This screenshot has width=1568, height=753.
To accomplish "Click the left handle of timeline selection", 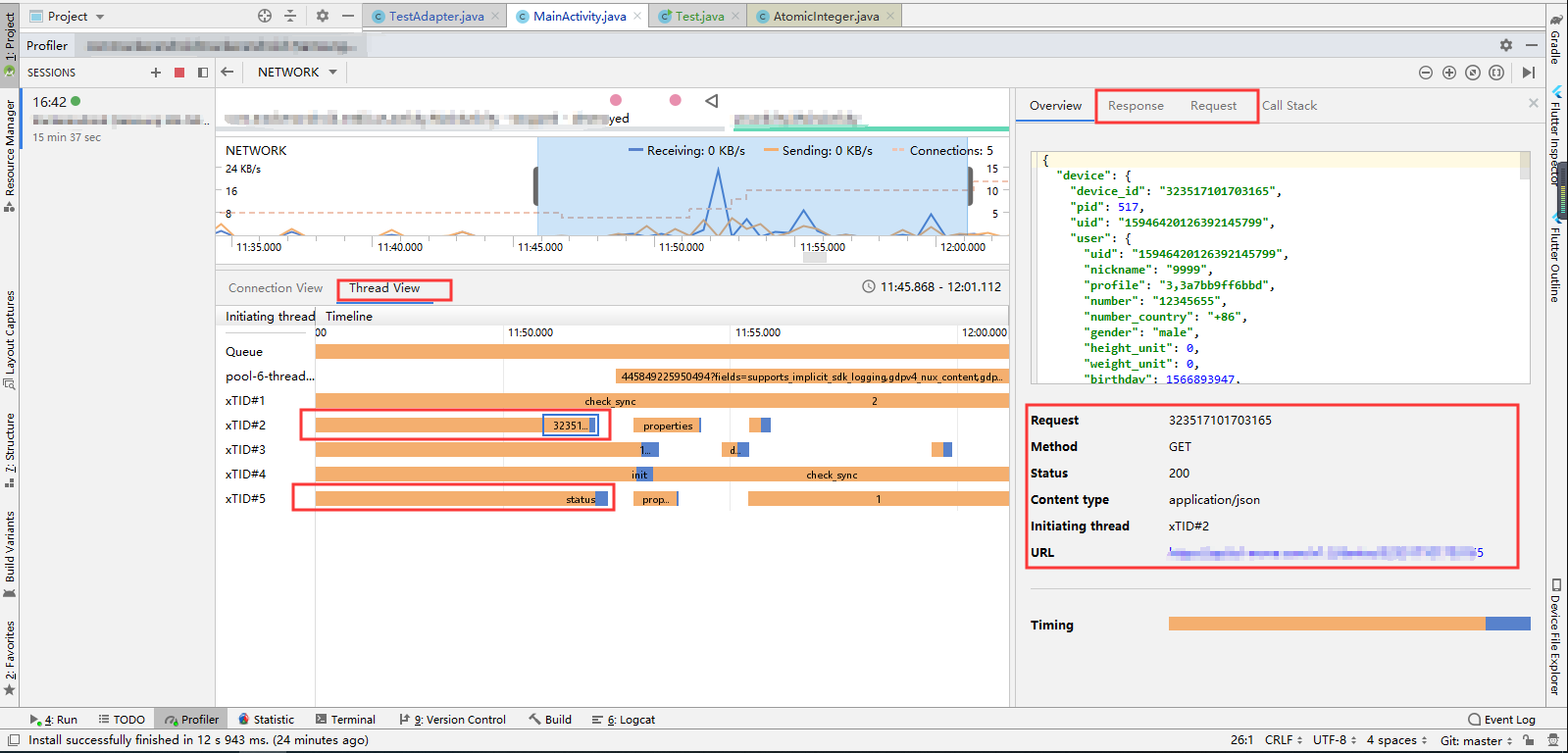I will click(535, 186).
